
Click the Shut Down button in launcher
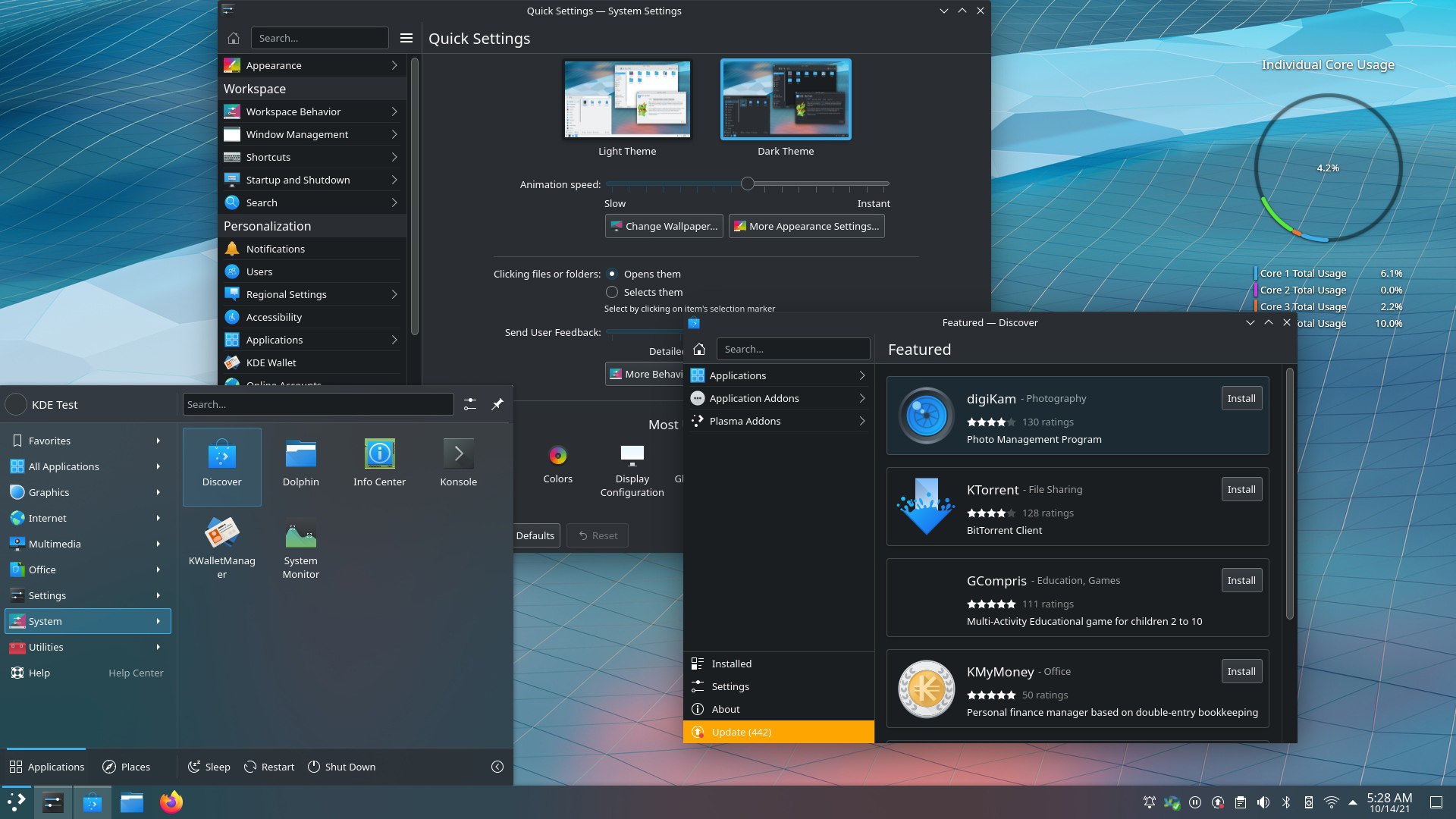341,767
